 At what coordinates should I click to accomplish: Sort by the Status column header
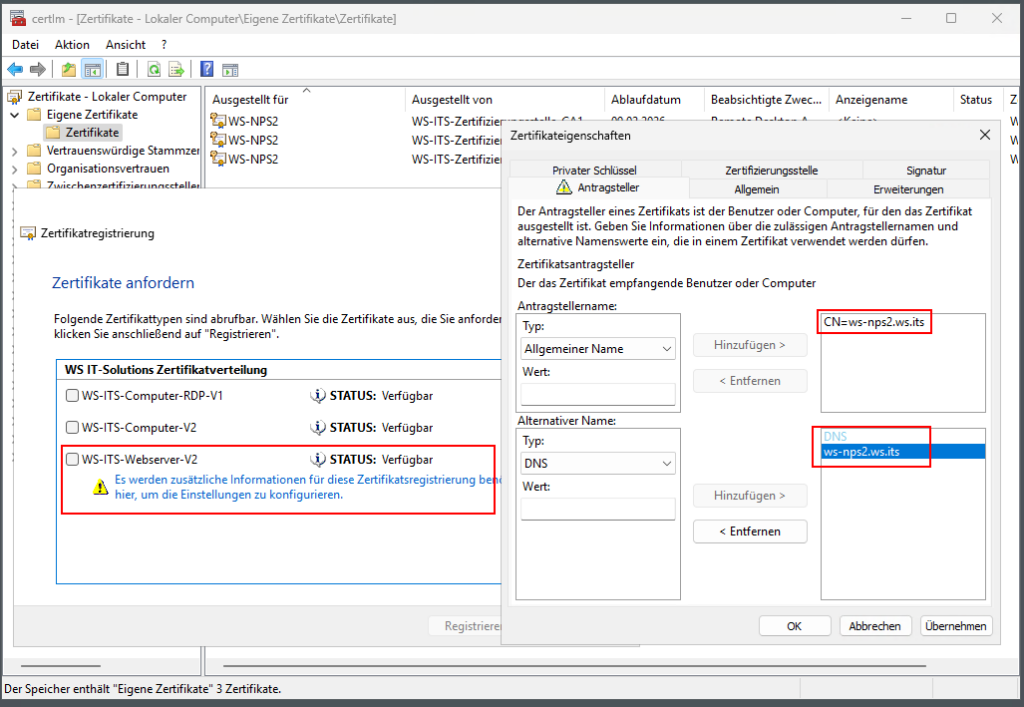(x=978, y=100)
